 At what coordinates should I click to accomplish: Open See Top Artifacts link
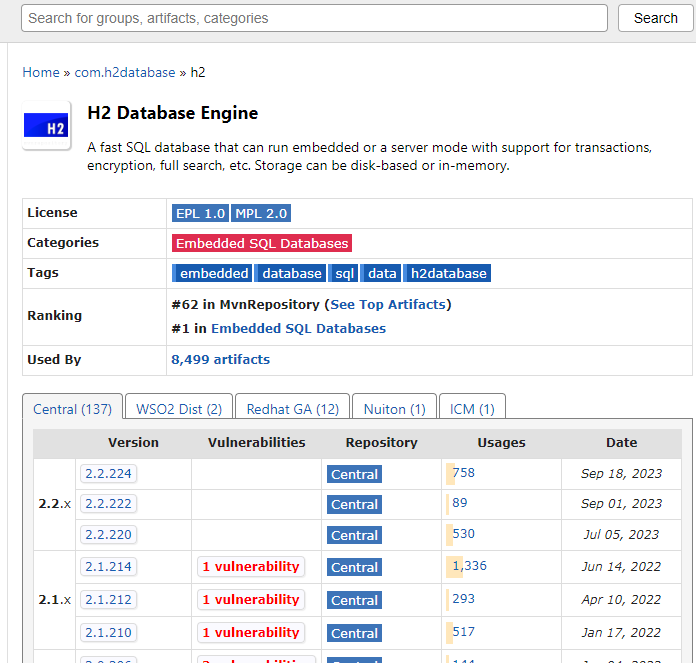tap(388, 304)
